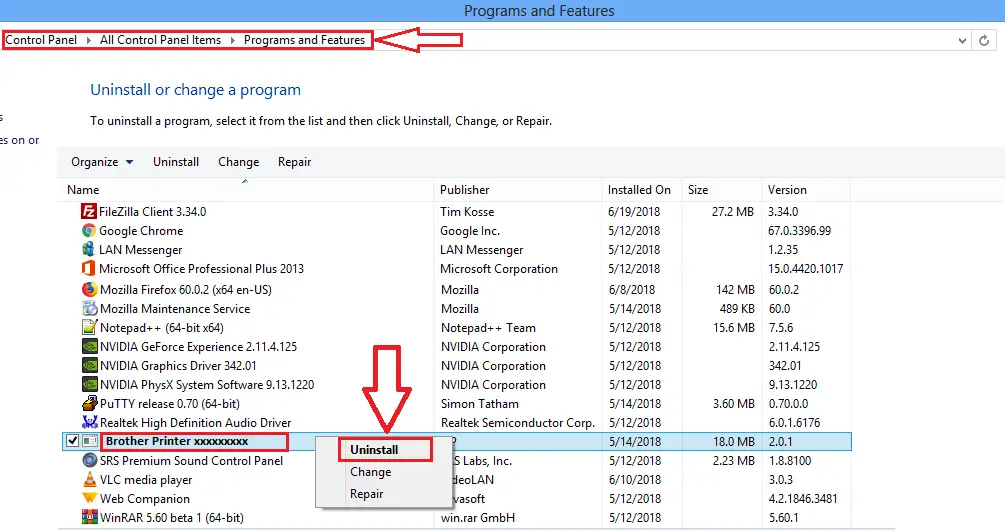The height and width of the screenshot is (532, 1005).
Task: Expand the arrow after Control Panel breadcrumb
Action: [x=88, y=40]
